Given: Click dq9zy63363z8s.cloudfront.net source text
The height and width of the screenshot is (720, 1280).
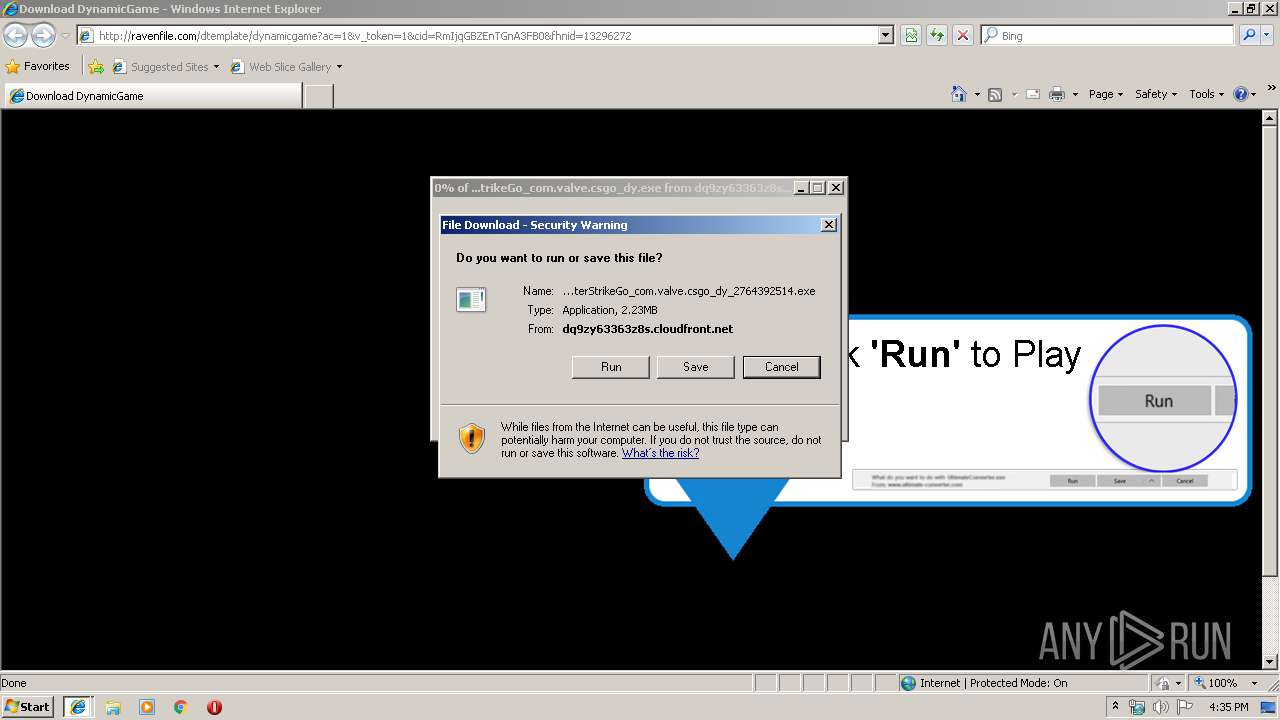Looking at the screenshot, I should tap(647, 329).
